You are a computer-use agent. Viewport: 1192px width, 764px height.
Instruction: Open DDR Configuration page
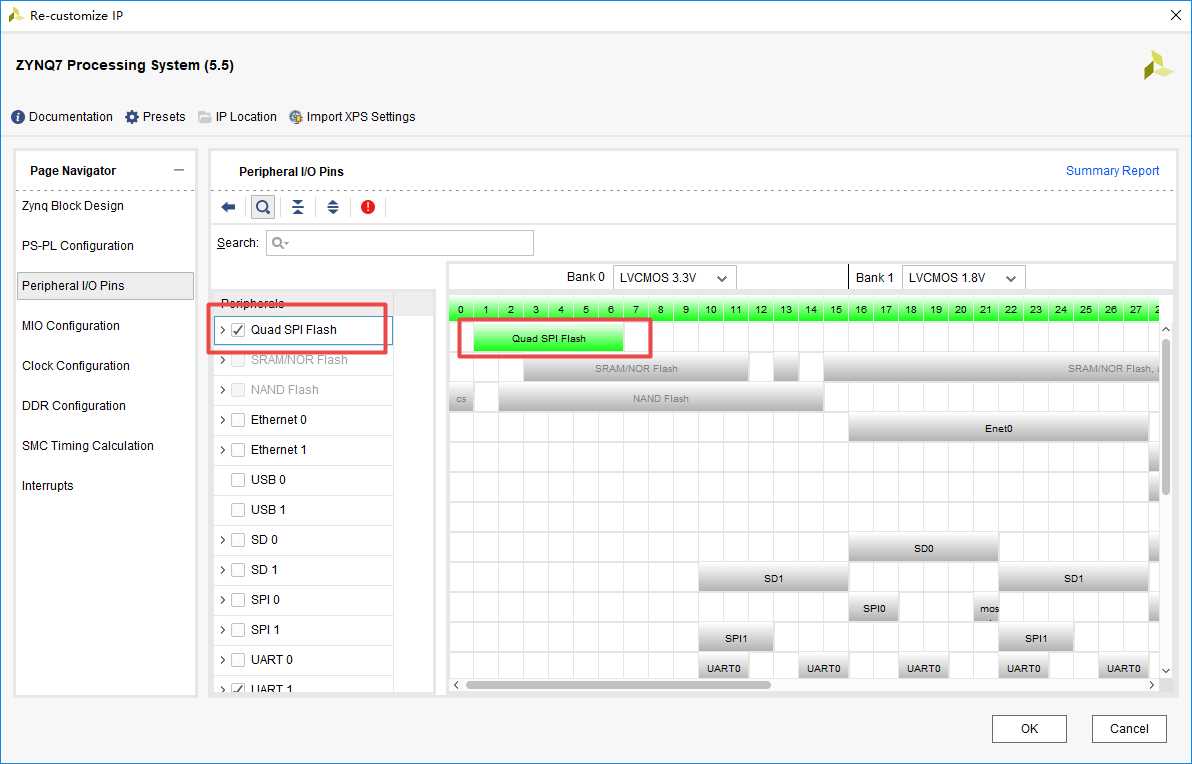click(74, 406)
